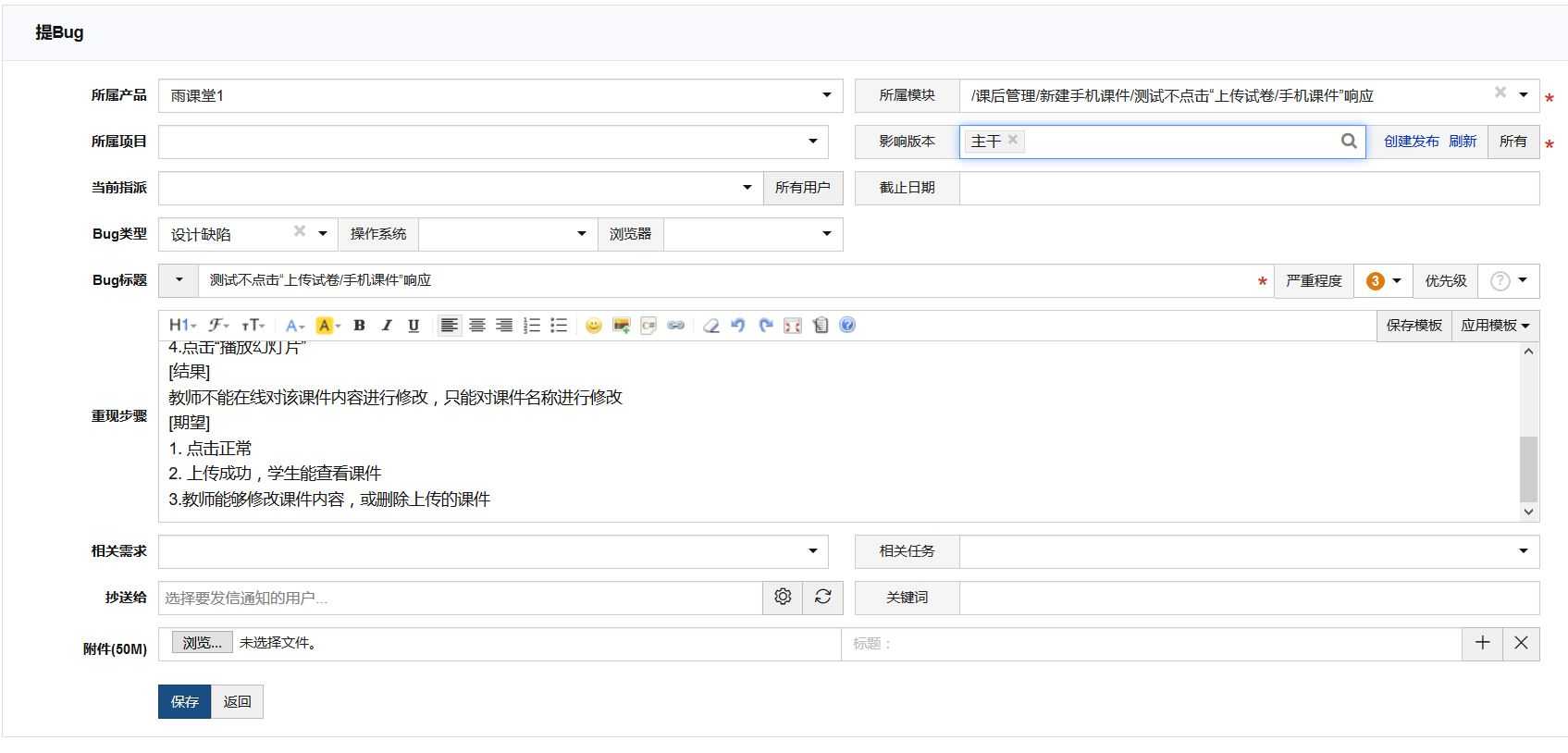
Task: Open the 抄送给 settings gear icon
Action: 783,597
